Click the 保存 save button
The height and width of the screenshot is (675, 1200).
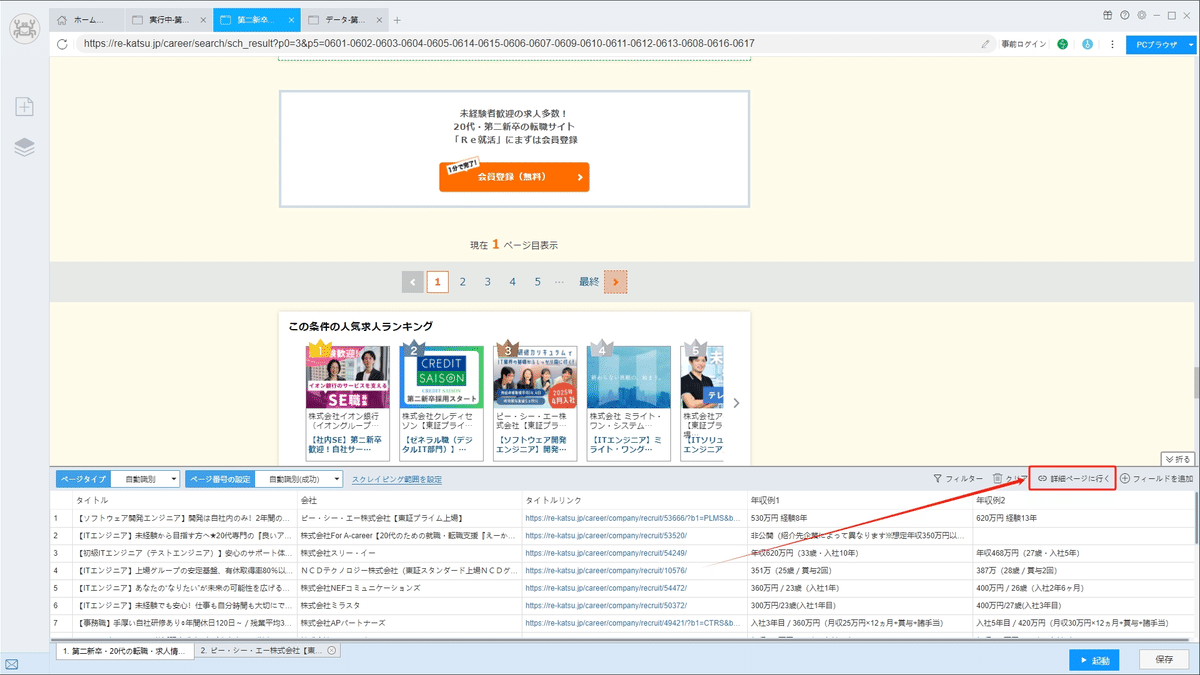click(x=1164, y=660)
